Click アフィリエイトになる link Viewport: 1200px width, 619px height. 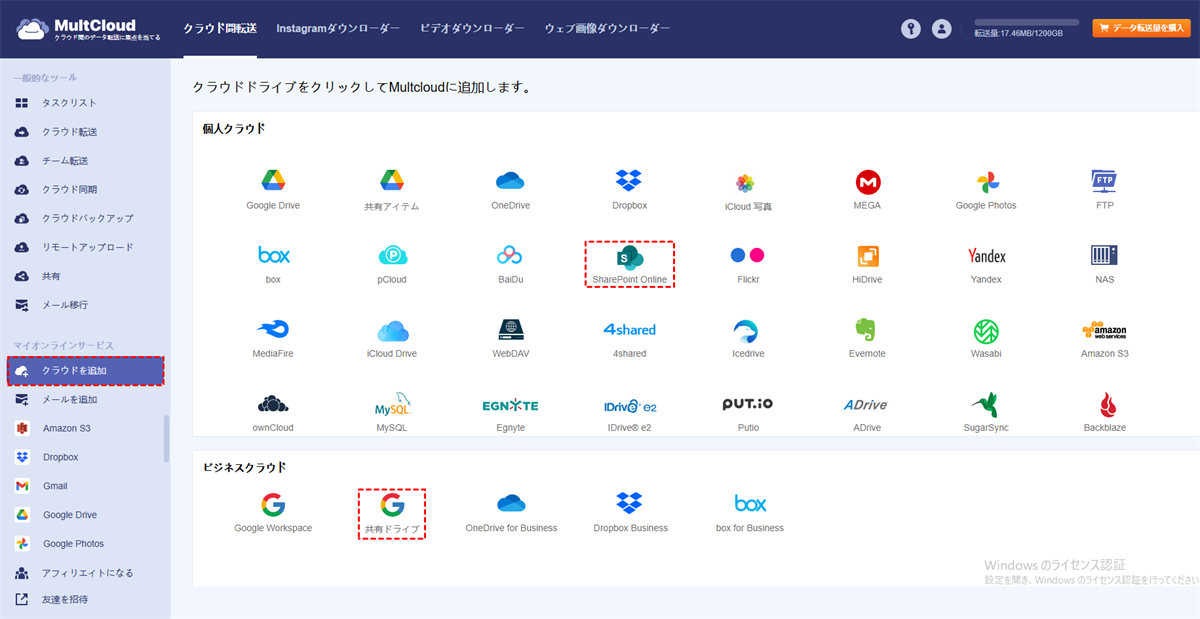(85, 573)
